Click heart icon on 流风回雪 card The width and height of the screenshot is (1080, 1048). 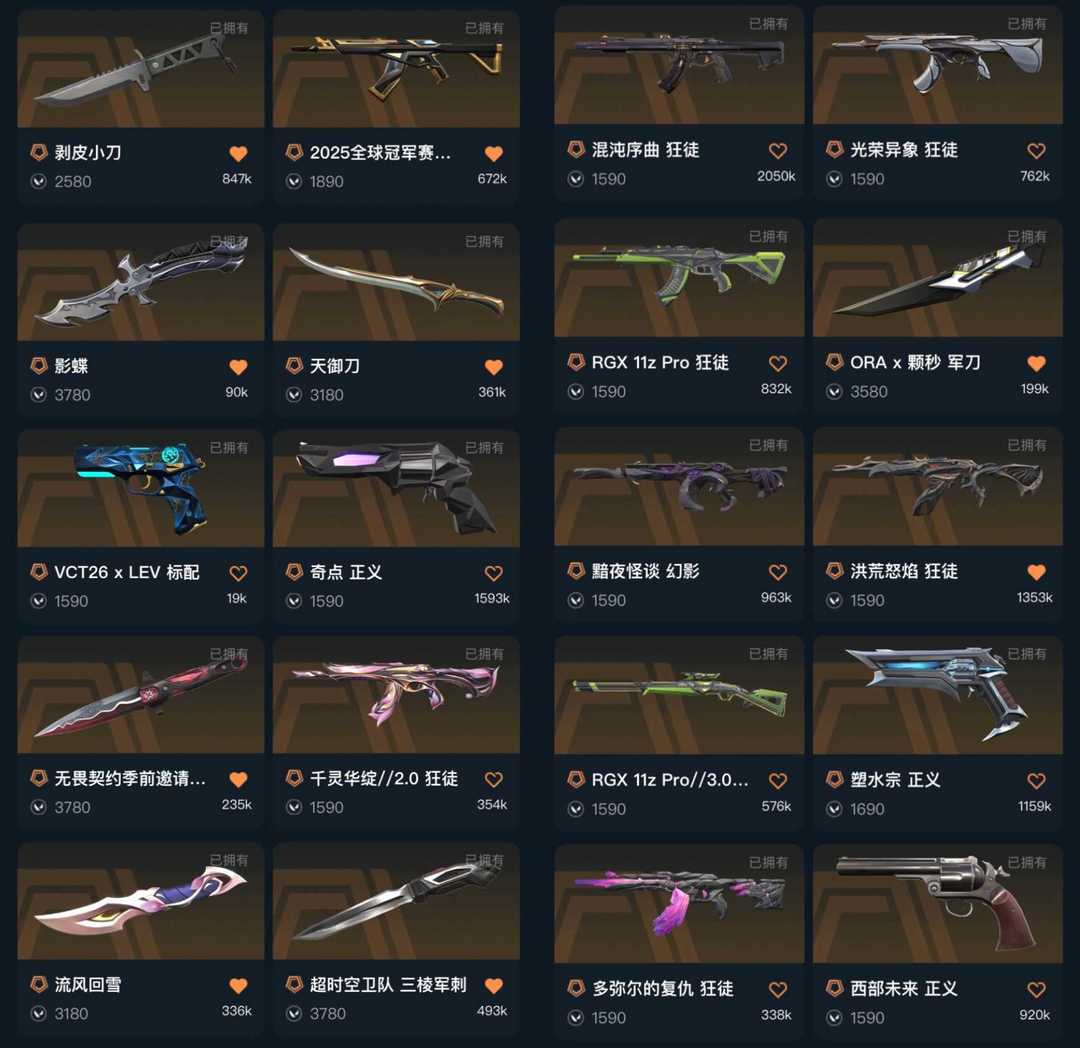(x=238, y=985)
